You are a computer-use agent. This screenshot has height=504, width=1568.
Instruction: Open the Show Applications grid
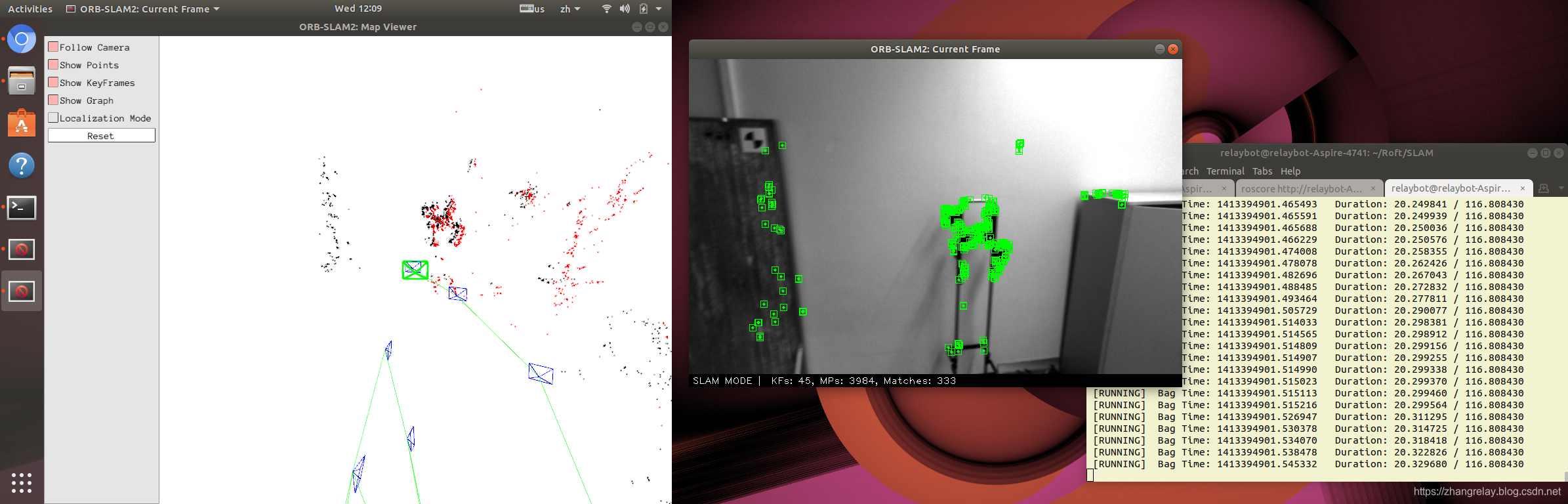pyautogui.click(x=22, y=482)
